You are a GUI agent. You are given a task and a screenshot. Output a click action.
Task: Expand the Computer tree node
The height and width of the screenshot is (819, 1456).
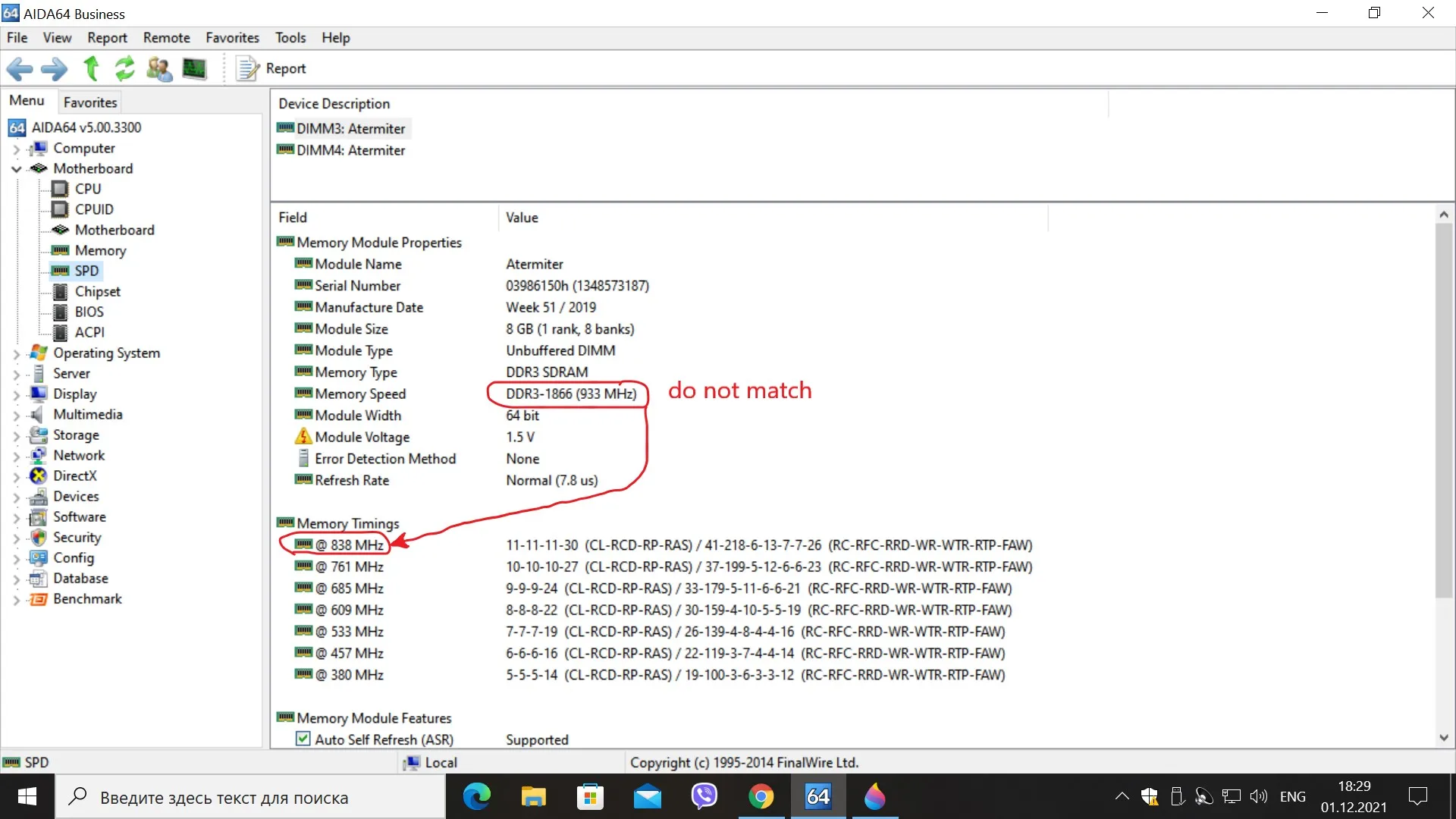click(x=16, y=149)
